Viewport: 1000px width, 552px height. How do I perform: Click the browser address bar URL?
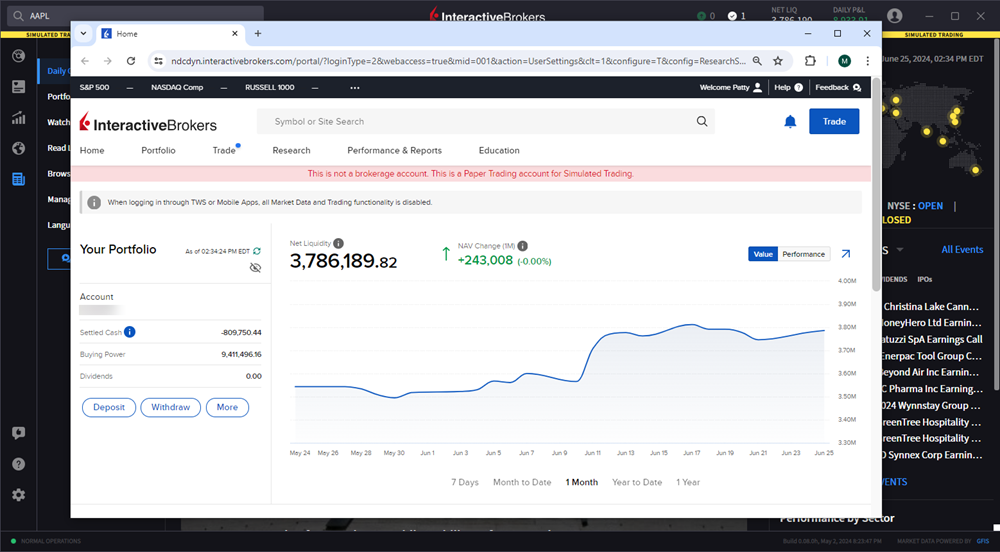coord(458,61)
